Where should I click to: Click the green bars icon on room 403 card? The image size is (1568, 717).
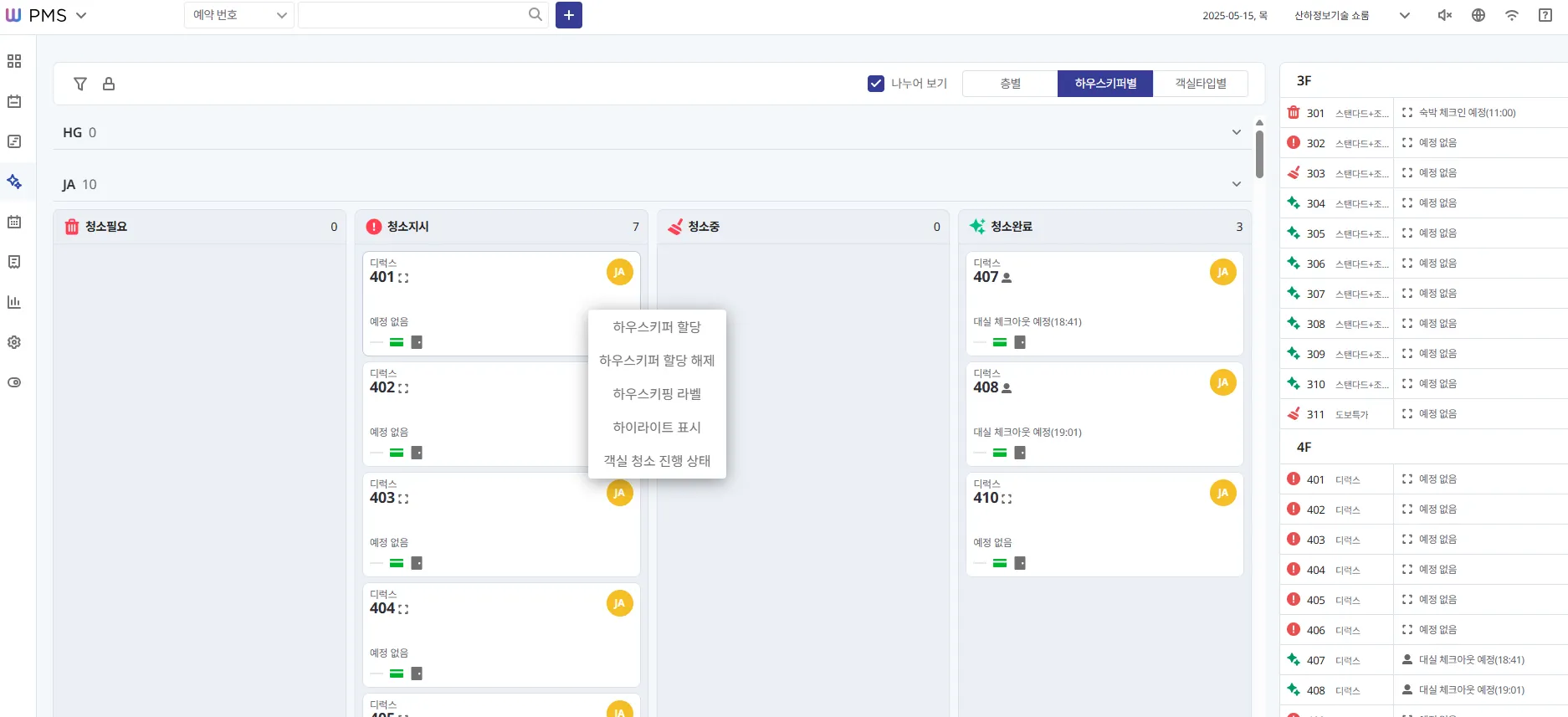tap(397, 563)
